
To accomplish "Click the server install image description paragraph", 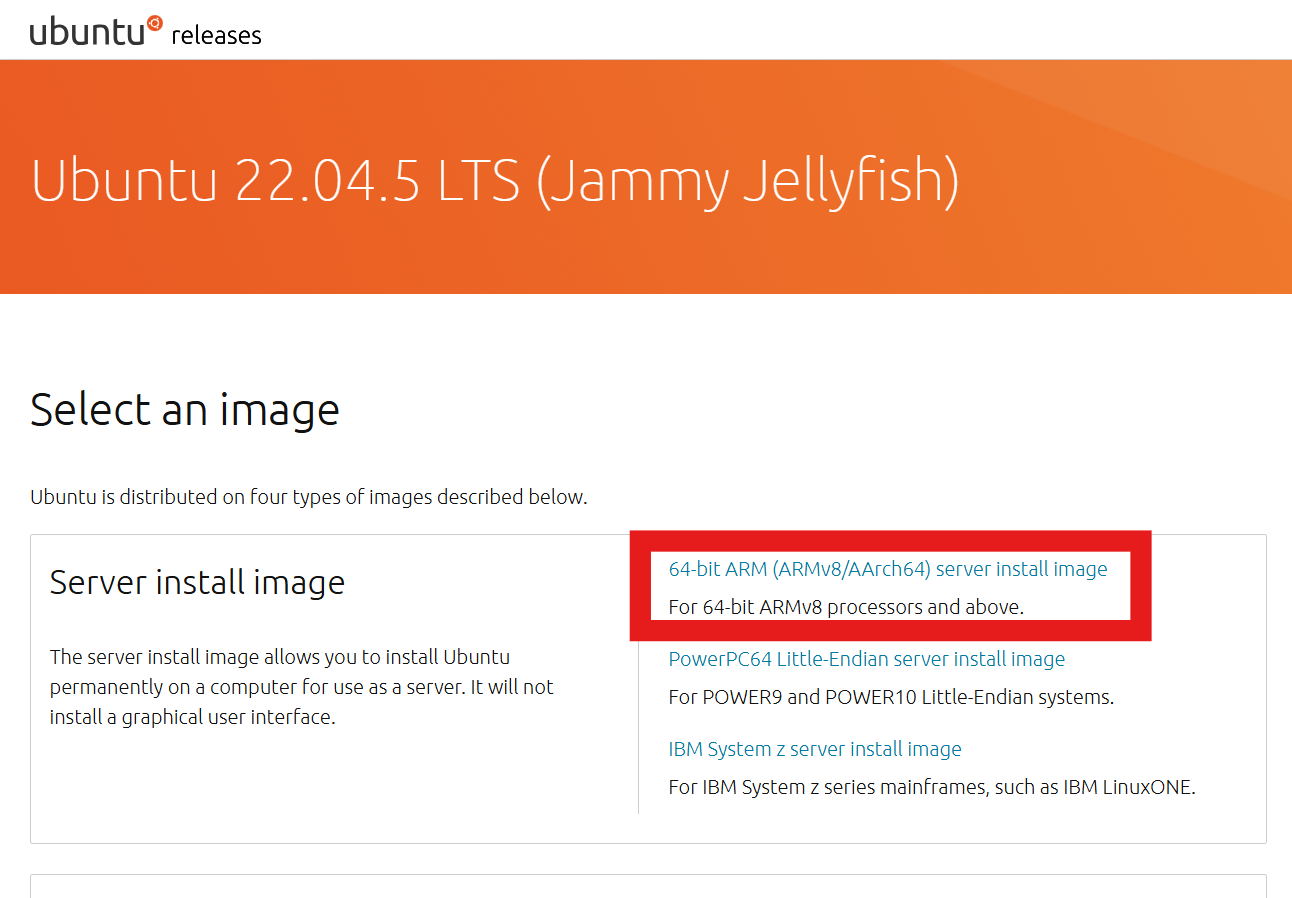I will [301, 687].
